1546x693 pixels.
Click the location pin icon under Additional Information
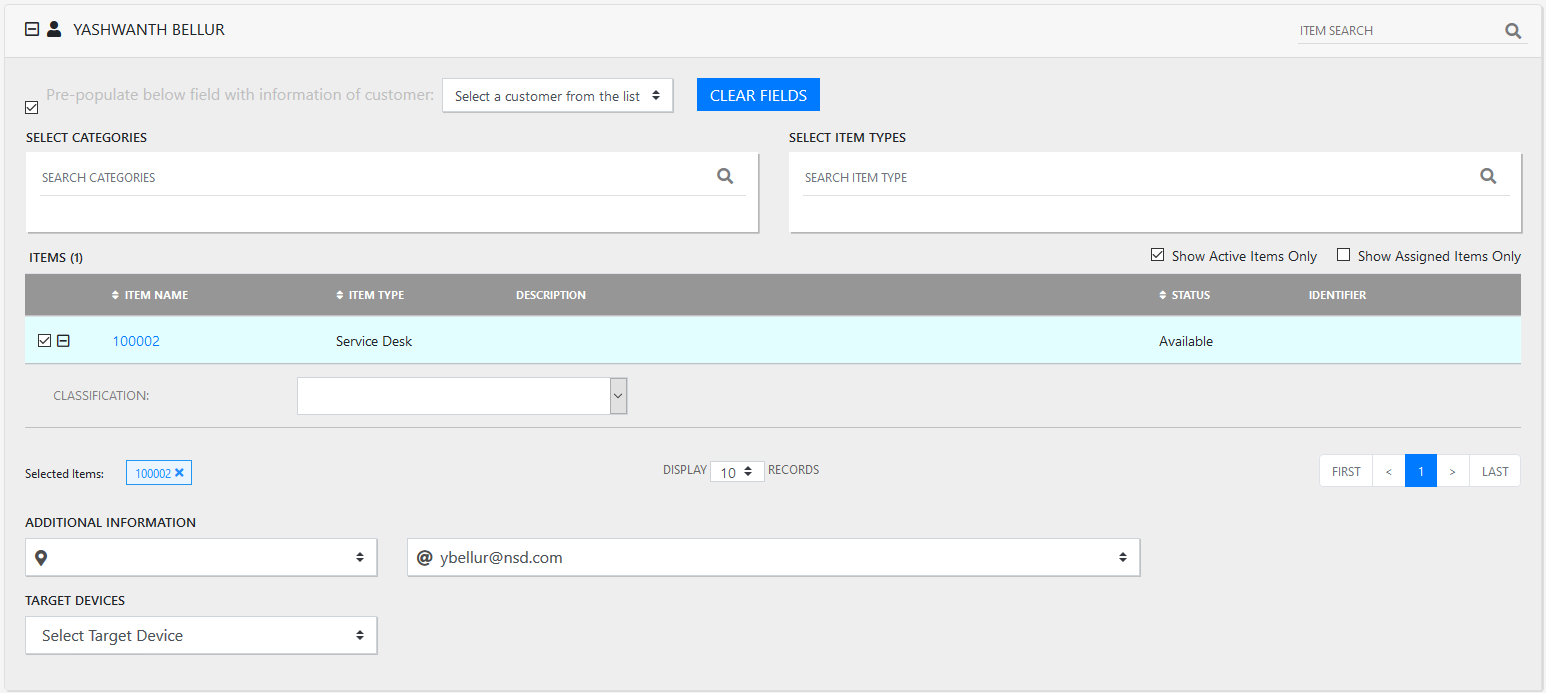[41, 557]
